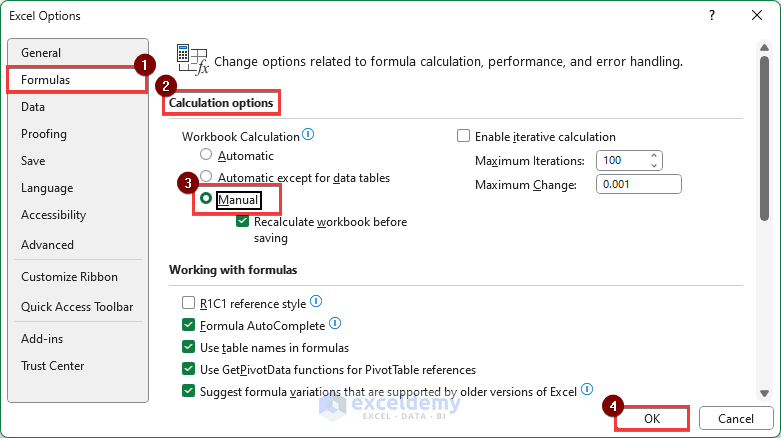The width and height of the screenshot is (781, 438).
Task: Select Automatic except for data tables
Action: click(x=207, y=177)
